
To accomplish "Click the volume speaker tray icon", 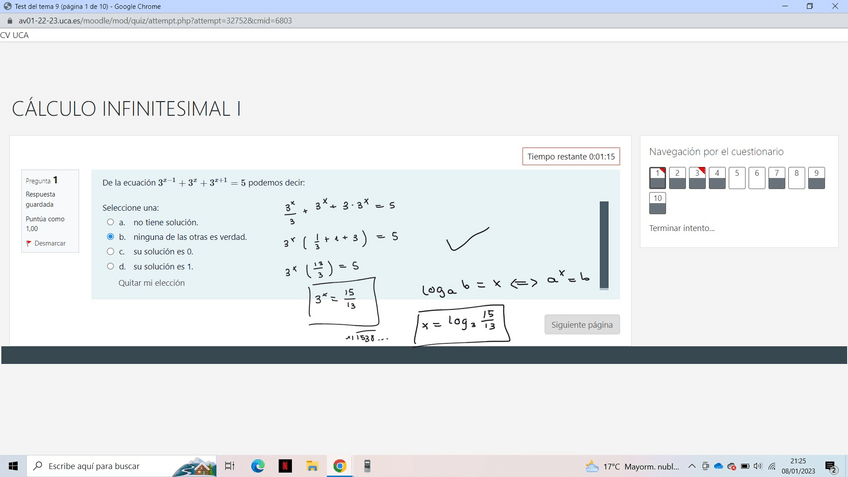I will pyautogui.click(x=758, y=466).
